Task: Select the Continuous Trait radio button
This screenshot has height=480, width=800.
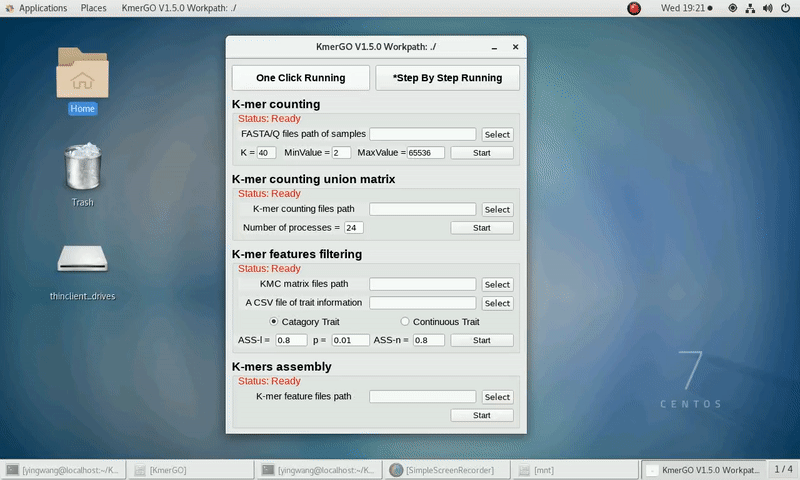Action: (x=405, y=321)
